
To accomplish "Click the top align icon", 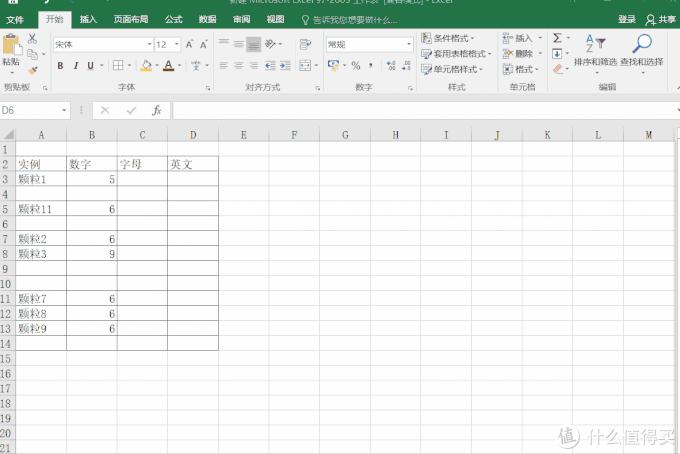I will (x=223, y=43).
